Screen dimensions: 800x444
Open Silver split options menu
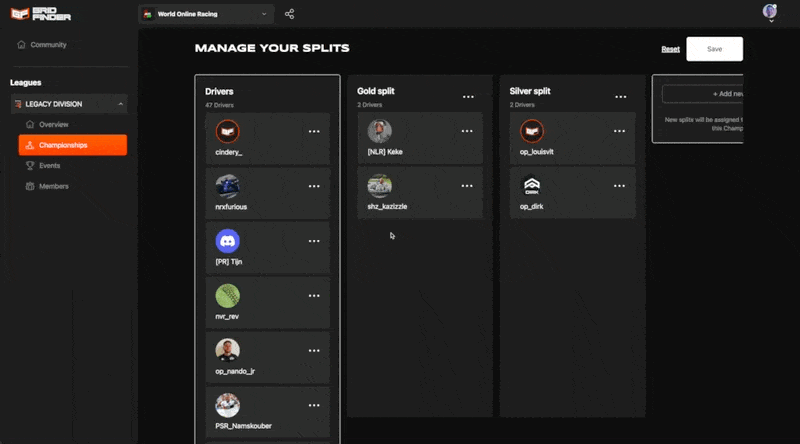621,97
